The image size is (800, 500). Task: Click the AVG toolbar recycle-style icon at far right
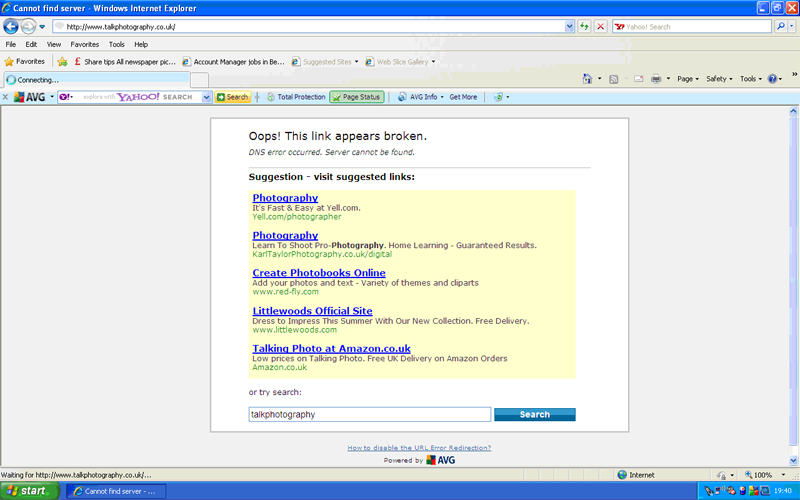tap(498, 97)
